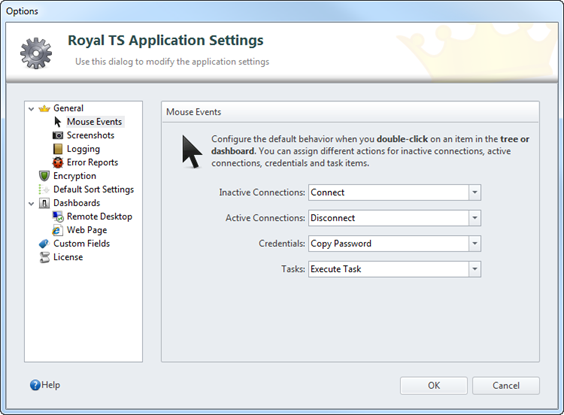Click the Custom Fields tag icon
Viewport: 564px width, 415px height.
(x=44, y=244)
